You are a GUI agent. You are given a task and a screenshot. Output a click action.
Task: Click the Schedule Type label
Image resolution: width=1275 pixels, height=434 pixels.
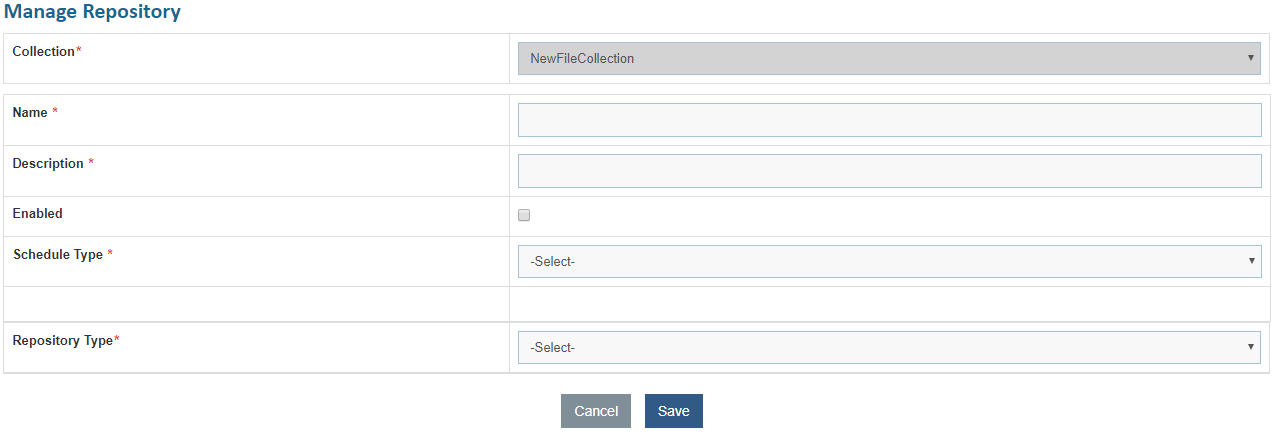58,255
